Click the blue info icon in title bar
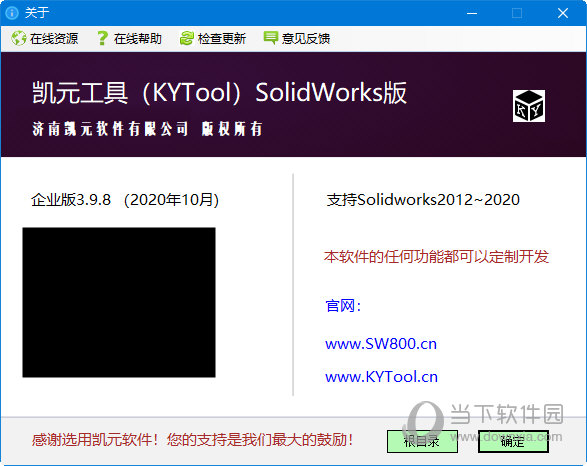The height and width of the screenshot is (466, 587). click(12, 13)
